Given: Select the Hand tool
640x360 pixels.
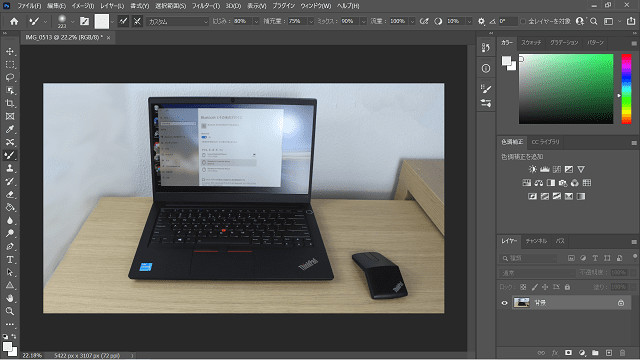Looking at the screenshot, I should (x=10, y=298).
